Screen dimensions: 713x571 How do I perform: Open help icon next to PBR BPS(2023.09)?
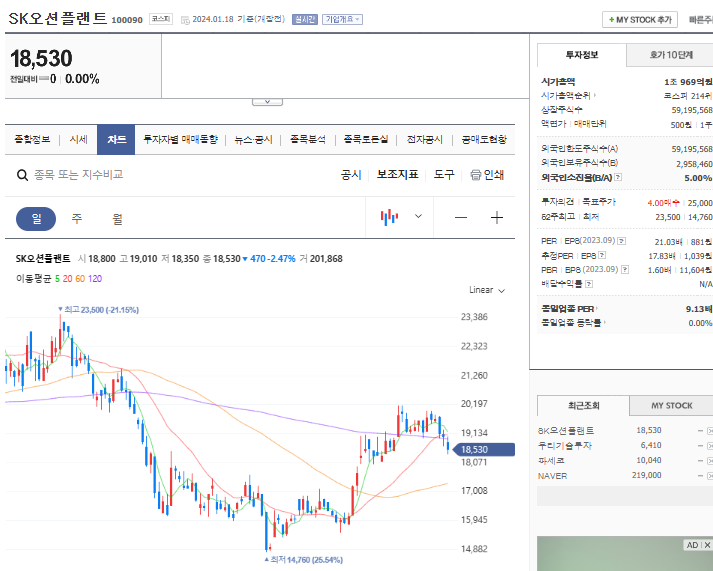point(625,270)
